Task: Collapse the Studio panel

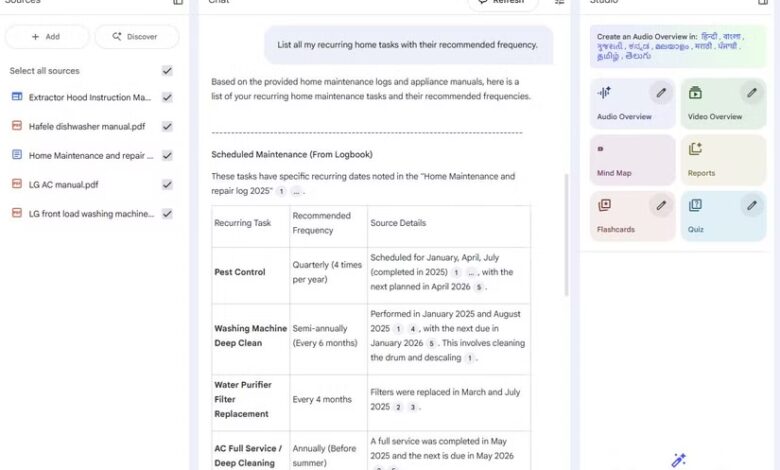Action: tap(762, 2)
